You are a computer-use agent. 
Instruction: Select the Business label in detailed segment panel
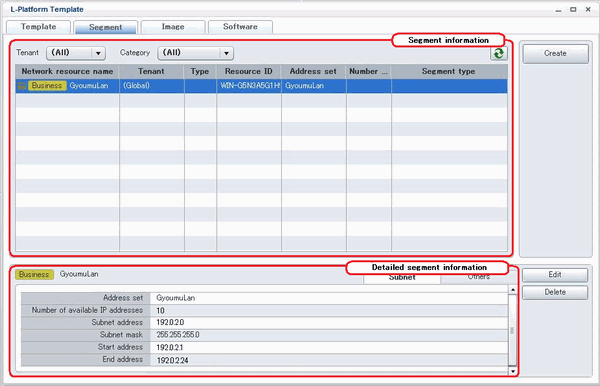pyautogui.click(x=34, y=274)
